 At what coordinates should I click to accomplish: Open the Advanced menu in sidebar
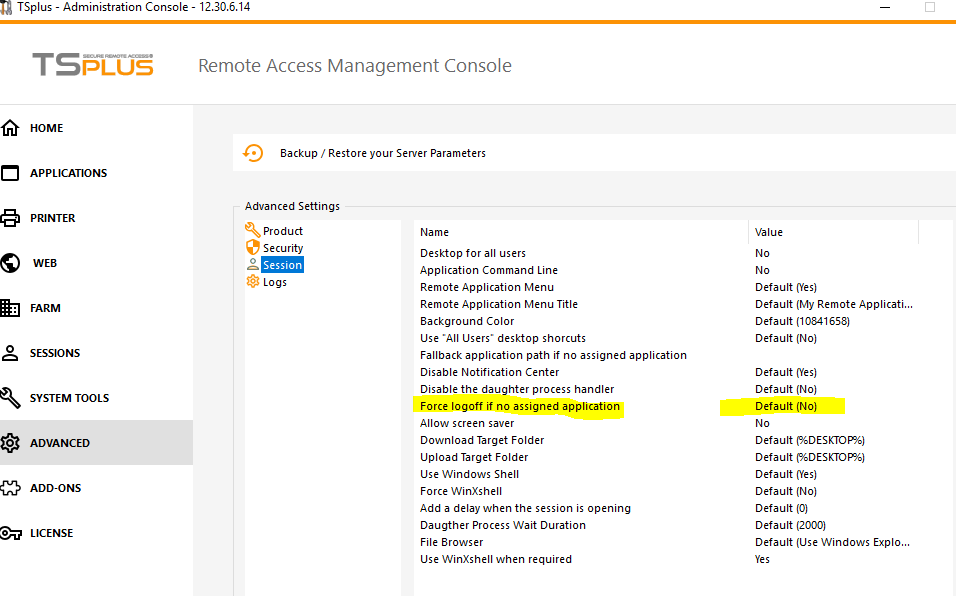[x=60, y=443]
